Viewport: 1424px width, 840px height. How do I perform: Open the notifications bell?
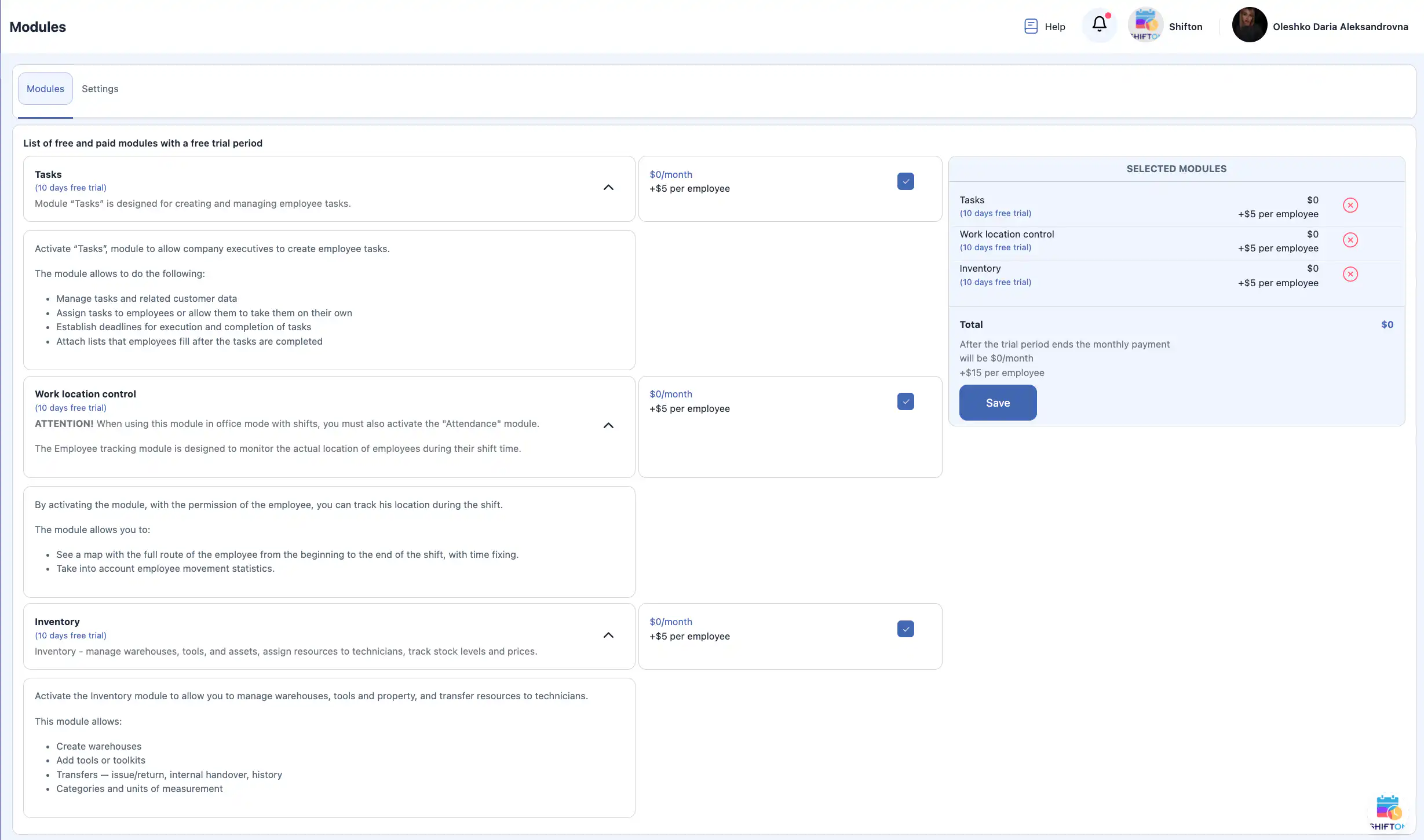point(1099,25)
